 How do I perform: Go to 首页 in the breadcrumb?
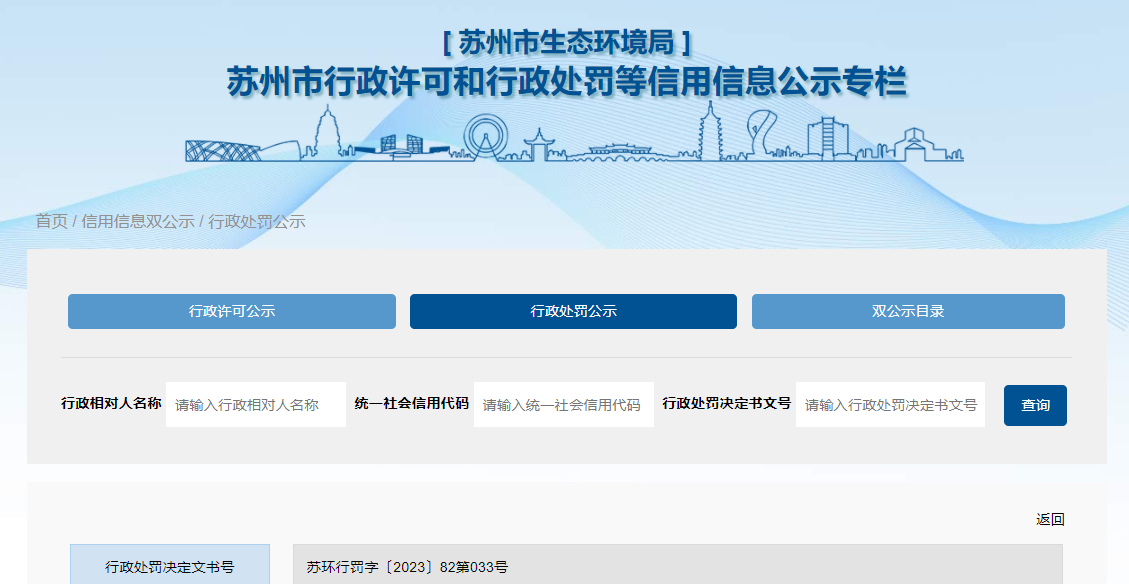(51, 221)
